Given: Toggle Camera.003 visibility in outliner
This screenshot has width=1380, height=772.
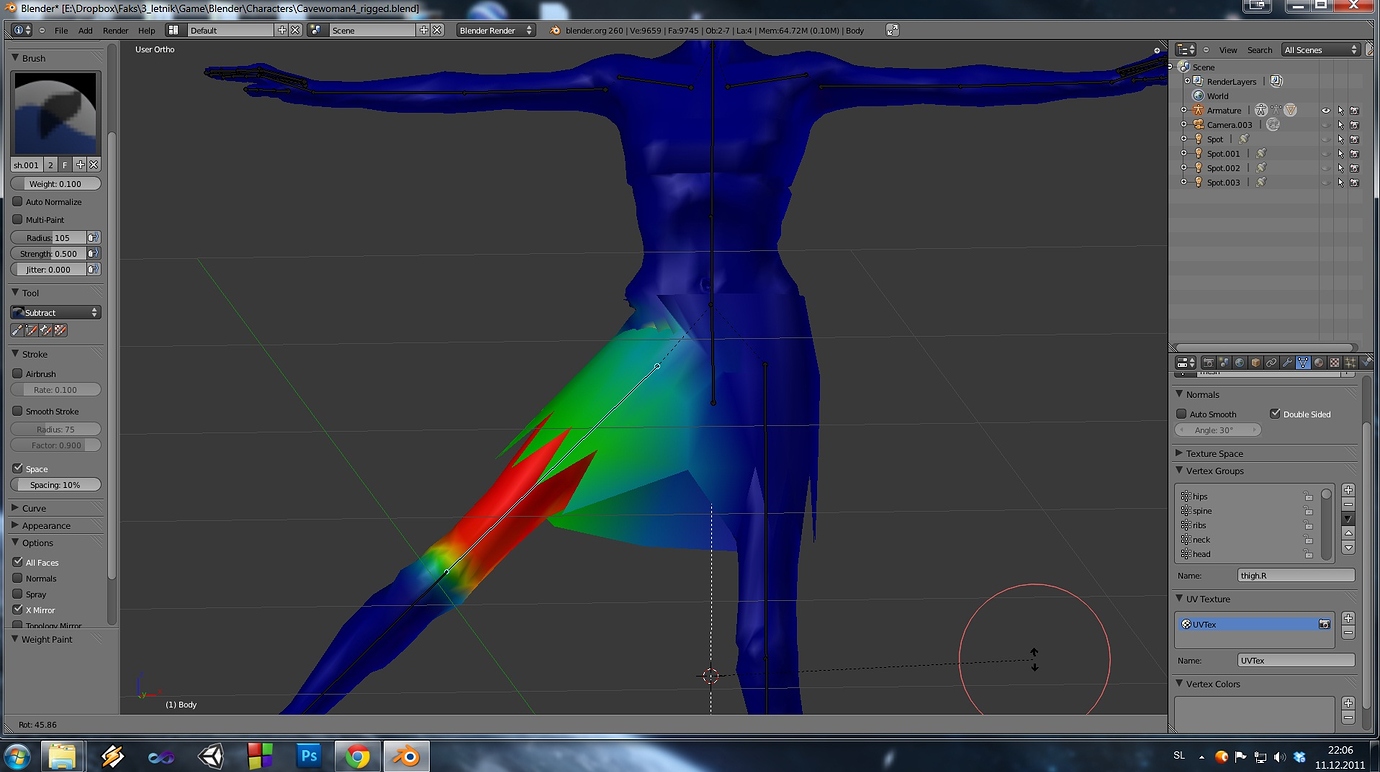Looking at the screenshot, I should (x=1326, y=125).
